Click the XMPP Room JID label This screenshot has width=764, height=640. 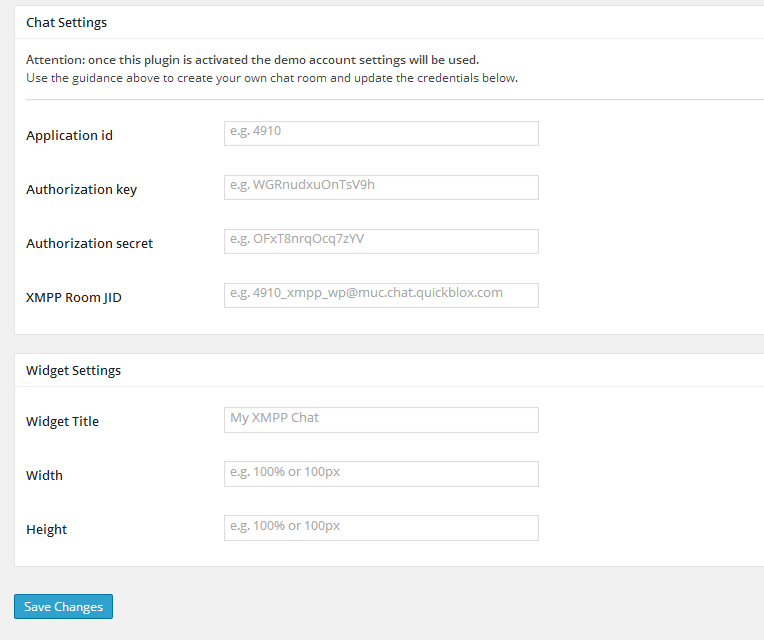(x=74, y=297)
